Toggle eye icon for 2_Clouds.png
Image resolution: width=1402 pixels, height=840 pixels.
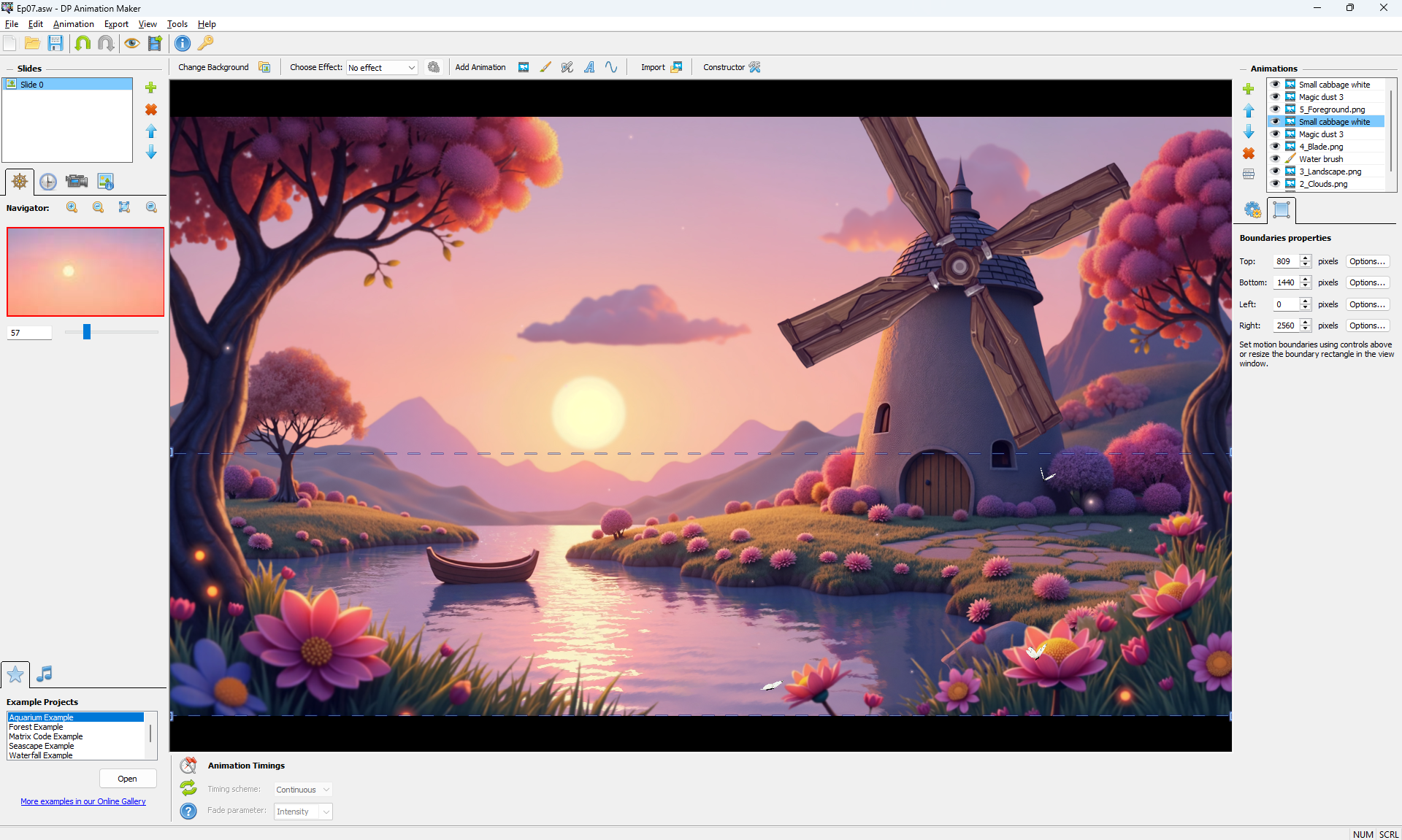point(1275,184)
